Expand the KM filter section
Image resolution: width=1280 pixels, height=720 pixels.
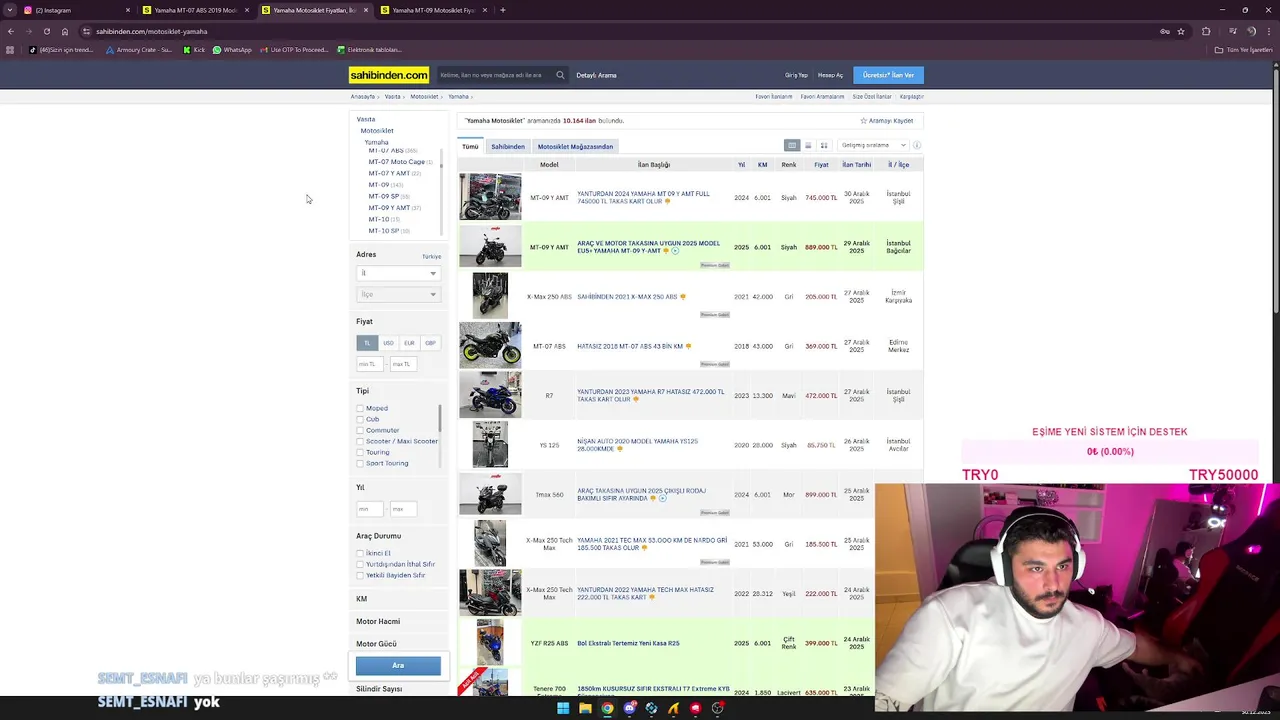pos(398,599)
